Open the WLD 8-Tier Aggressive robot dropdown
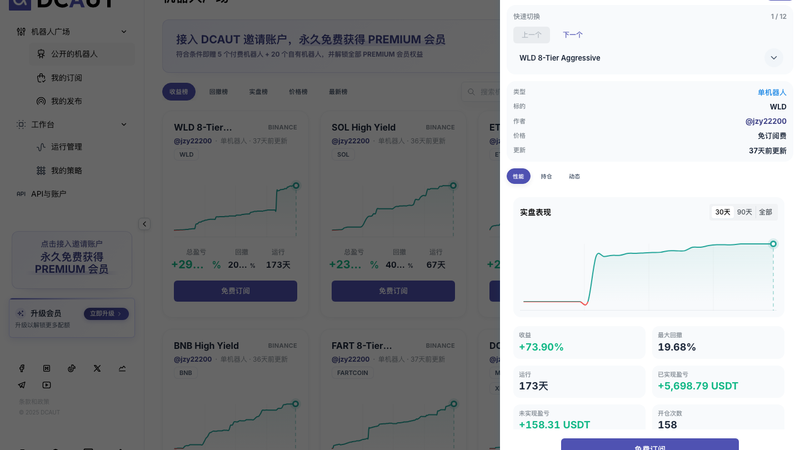 click(x=648, y=58)
